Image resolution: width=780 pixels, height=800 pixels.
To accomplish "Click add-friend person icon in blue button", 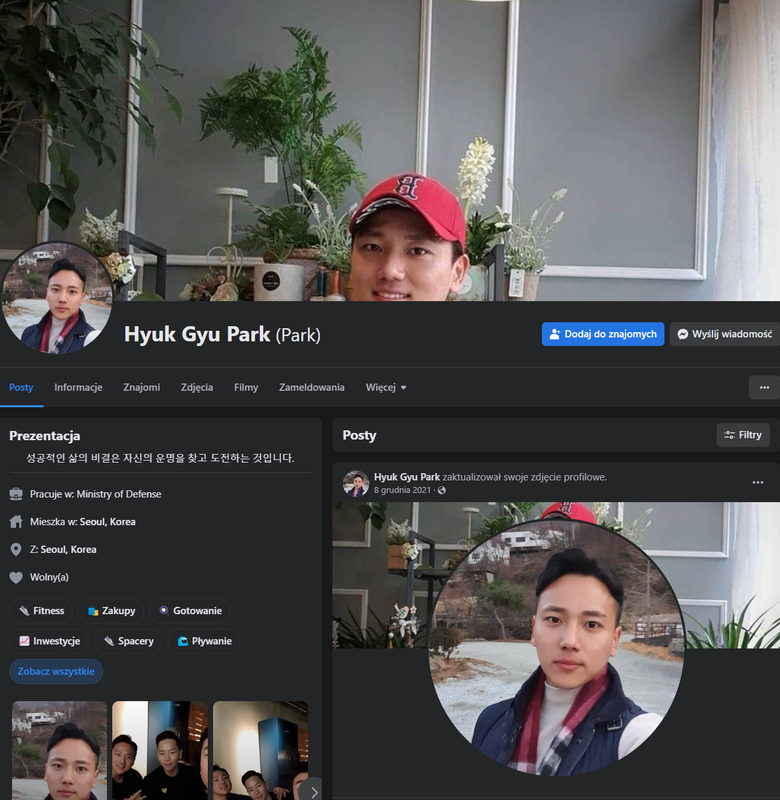I will 555,334.
